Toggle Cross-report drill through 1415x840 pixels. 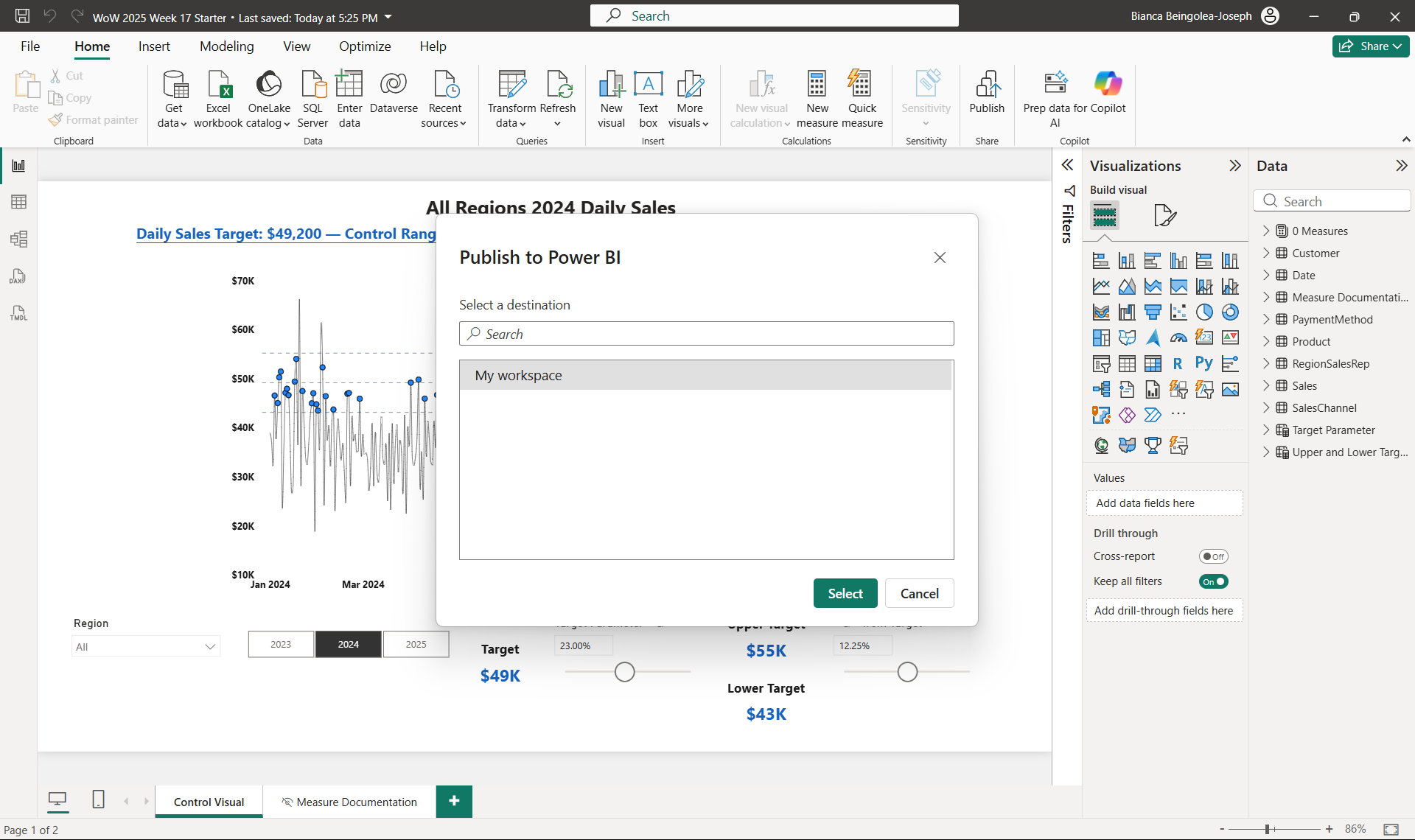(x=1213, y=556)
